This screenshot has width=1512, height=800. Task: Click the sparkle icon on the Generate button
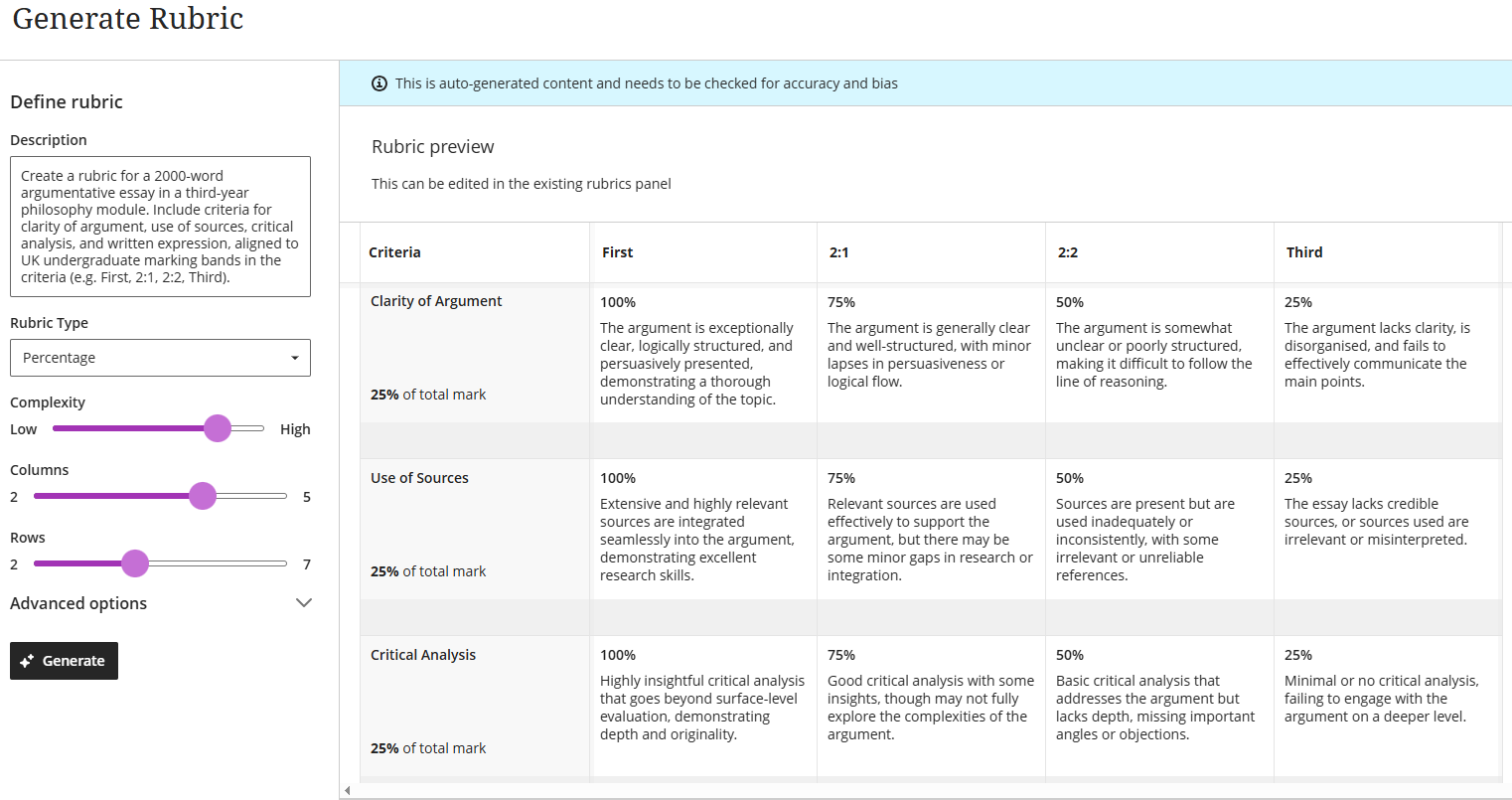coord(27,661)
